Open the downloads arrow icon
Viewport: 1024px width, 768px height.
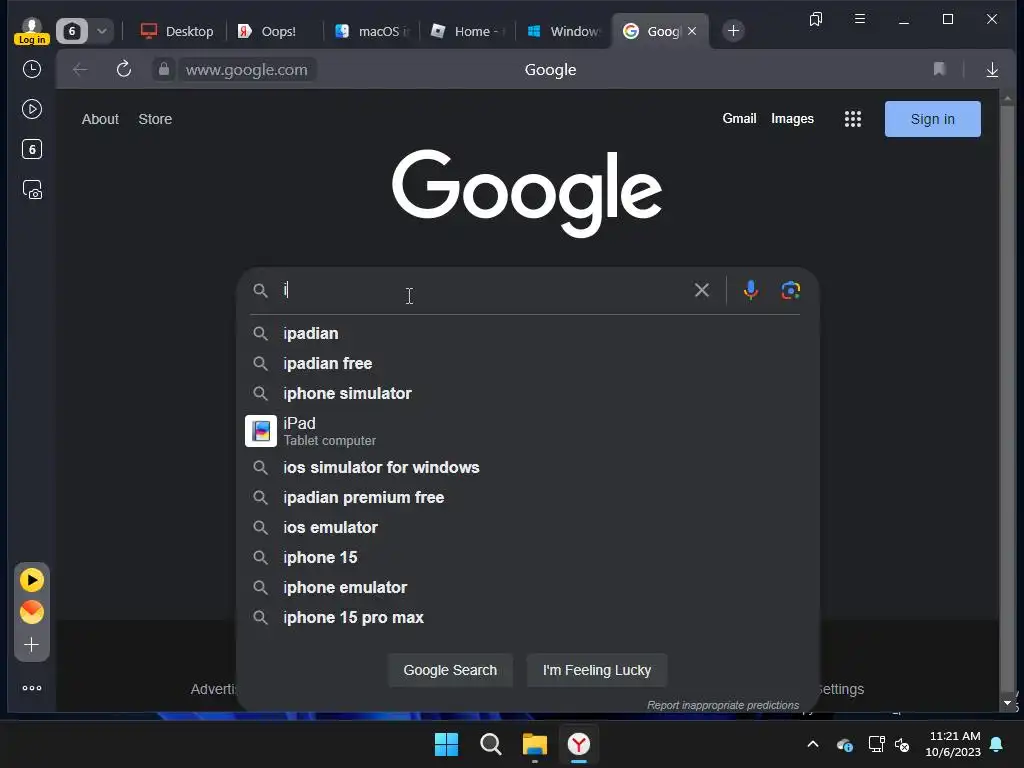(x=992, y=69)
